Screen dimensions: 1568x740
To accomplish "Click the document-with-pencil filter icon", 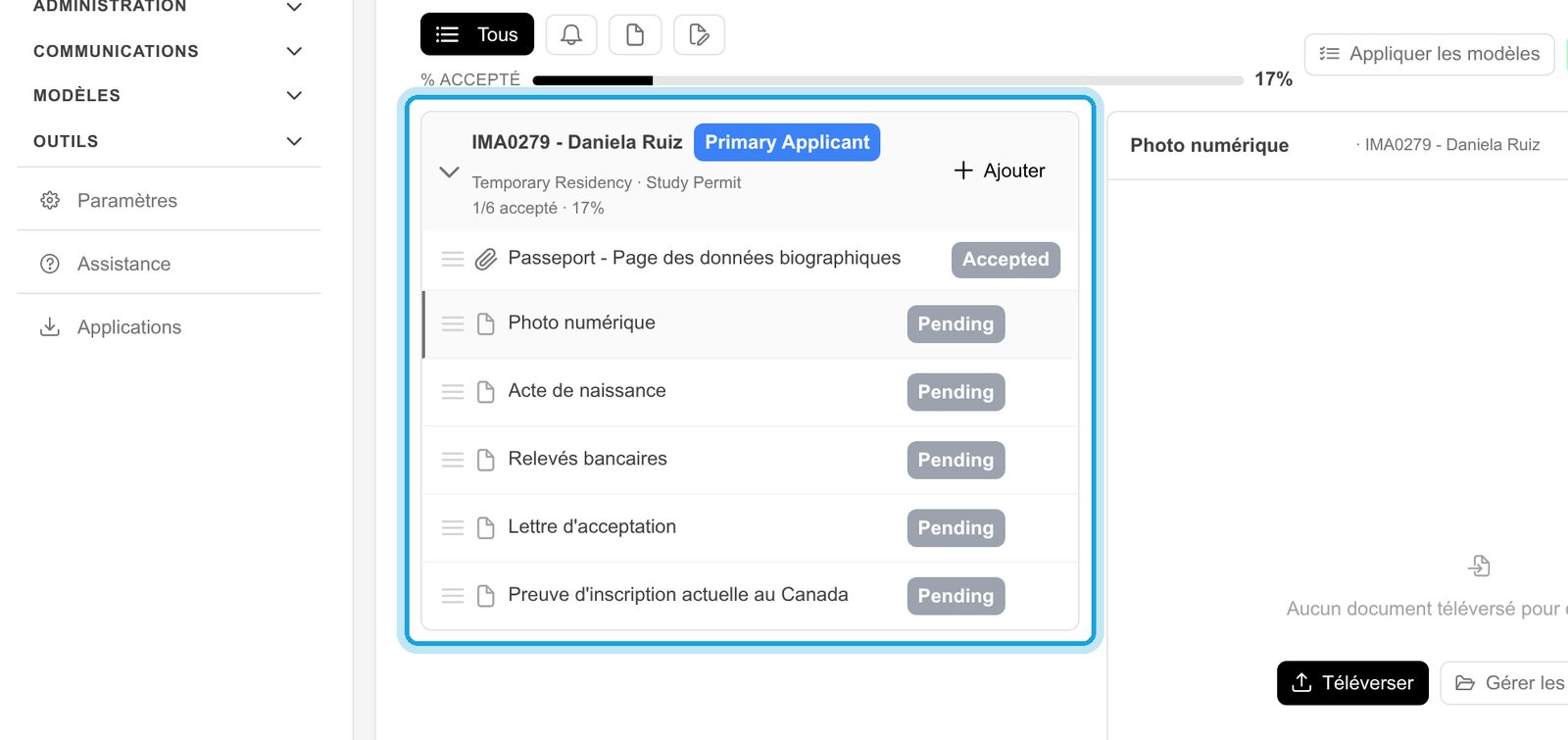I will (x=699, y=35).
